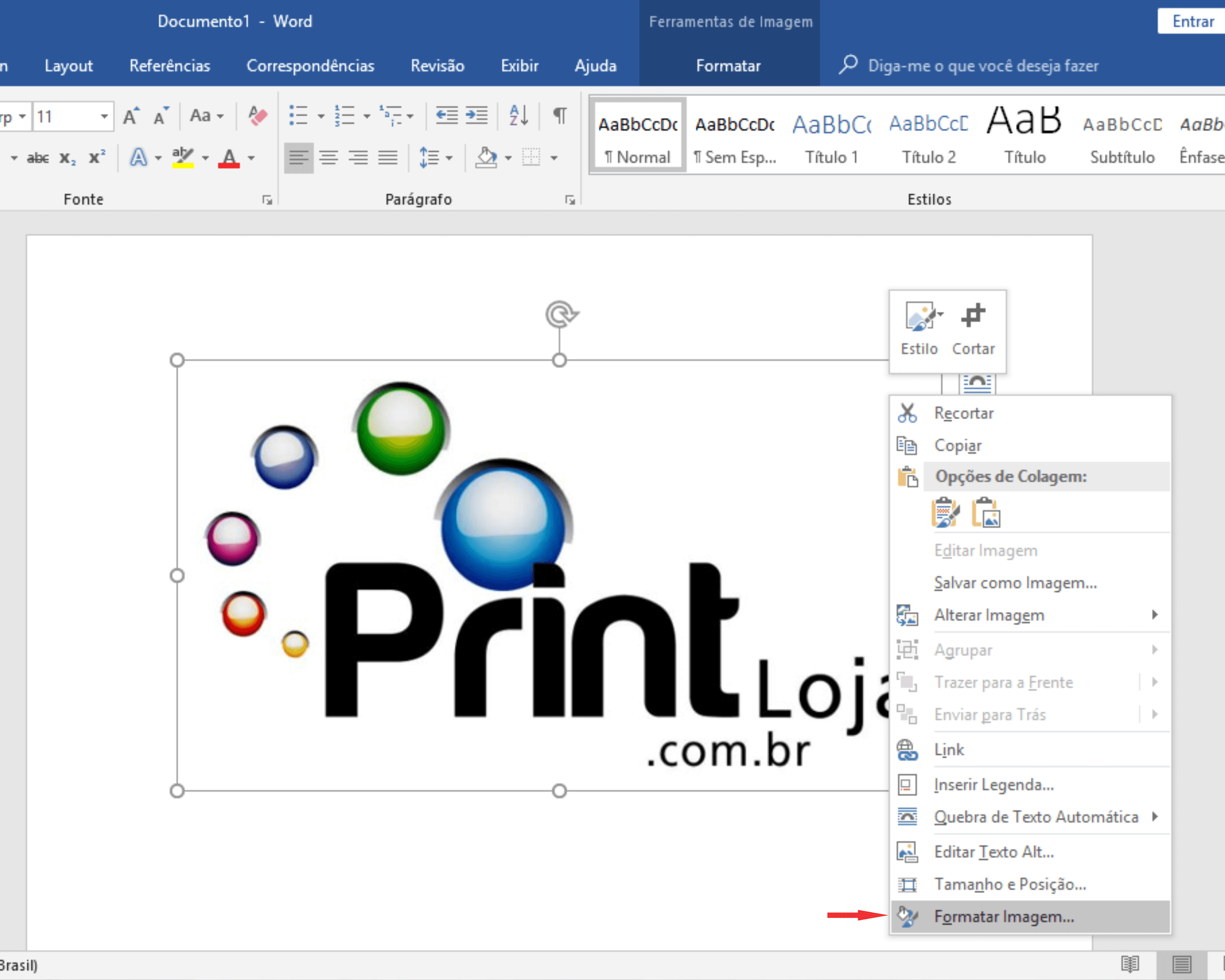Open the font size dropdown
The width and height of the screenshot is (1225, 980).
tap(105, 116)
